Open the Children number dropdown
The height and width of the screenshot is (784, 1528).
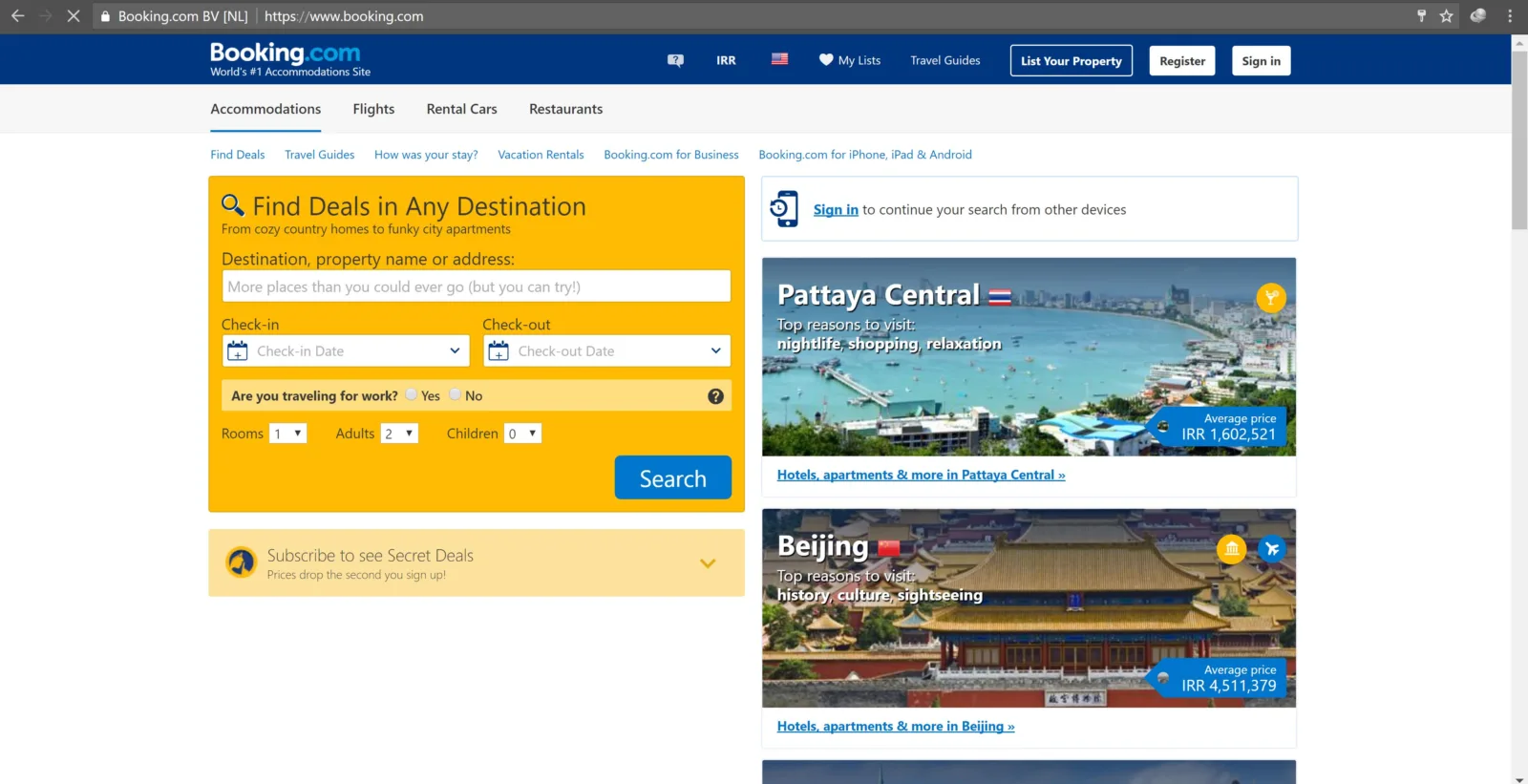coord(522,434)
